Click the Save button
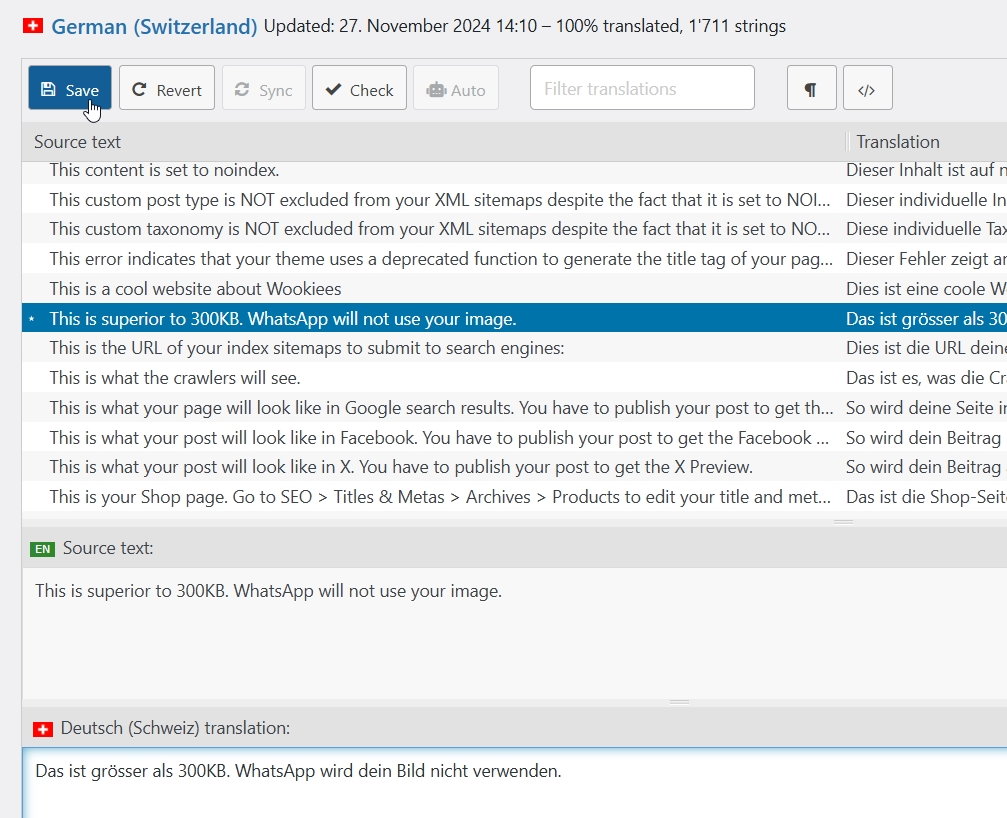The width and height of the screenshot is (1007, 818). tap(69, 89)
